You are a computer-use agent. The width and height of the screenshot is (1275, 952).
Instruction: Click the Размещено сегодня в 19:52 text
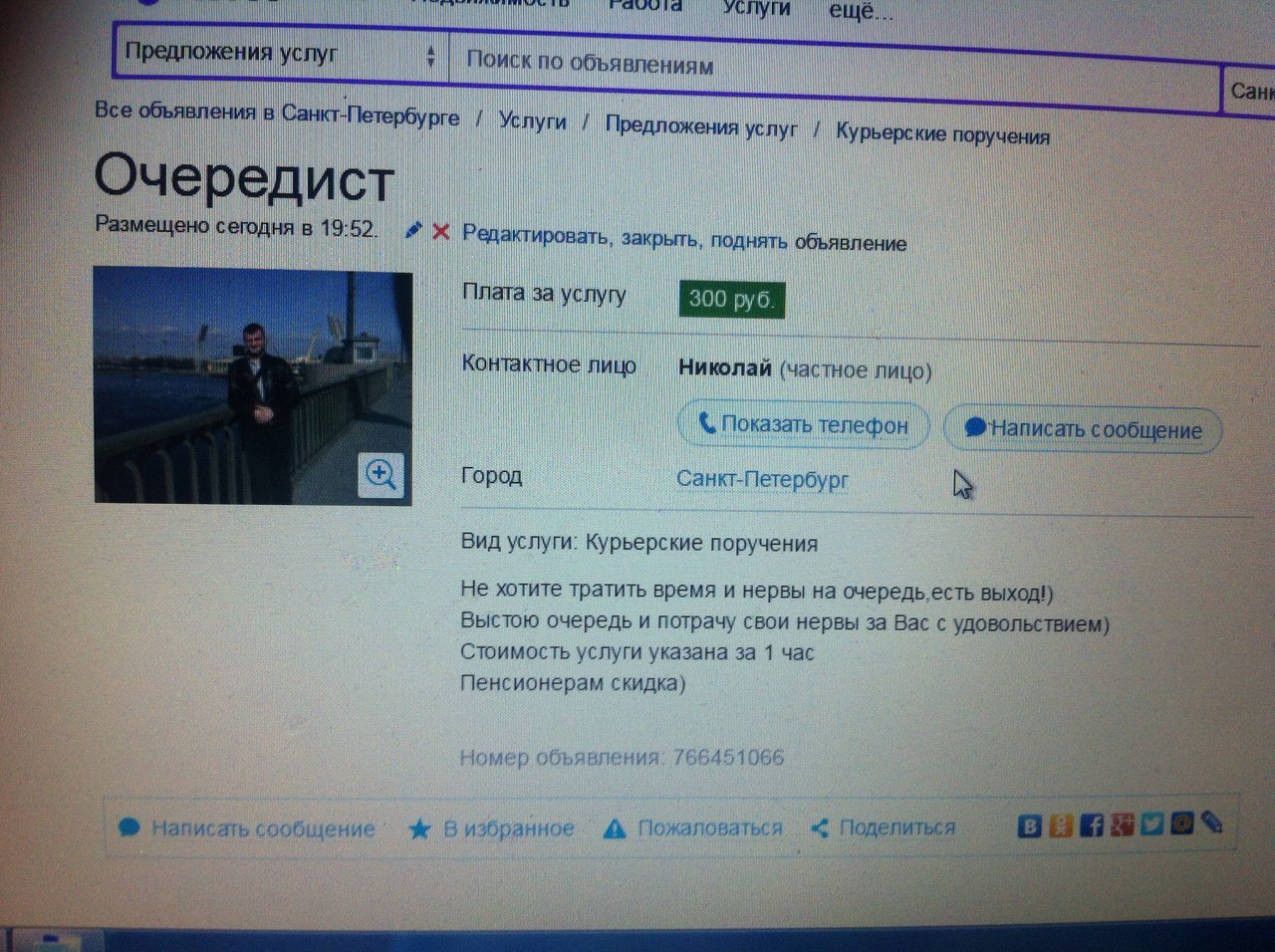pos(236,226)
